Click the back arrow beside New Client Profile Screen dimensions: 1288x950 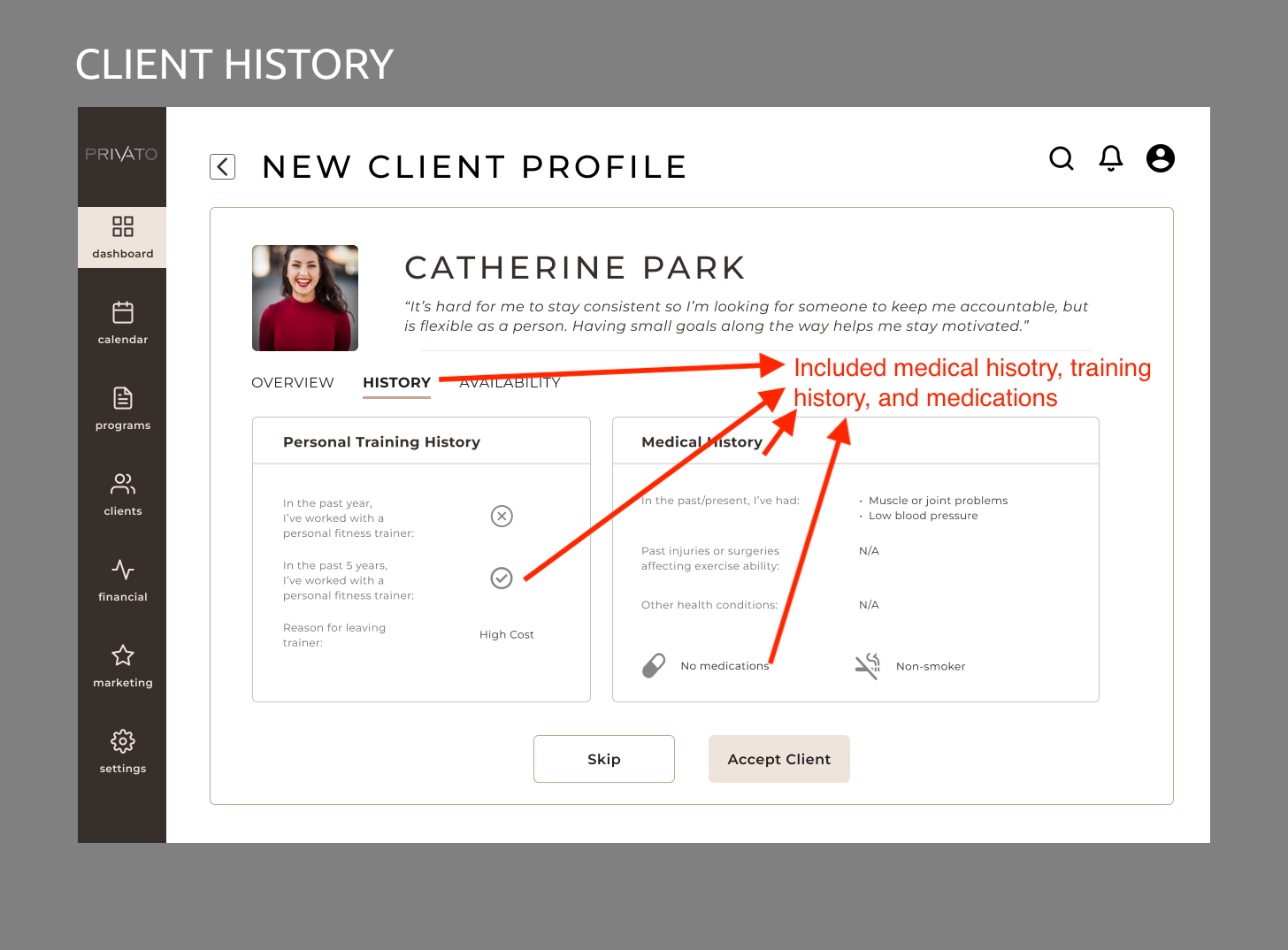(222, 166)
